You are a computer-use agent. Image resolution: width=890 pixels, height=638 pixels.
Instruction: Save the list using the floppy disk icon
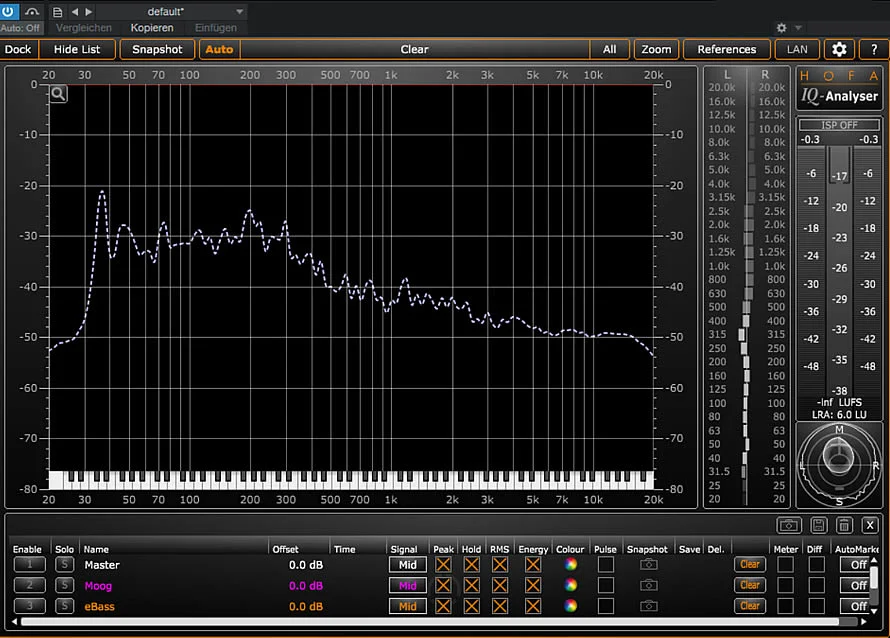click(818, 526)
